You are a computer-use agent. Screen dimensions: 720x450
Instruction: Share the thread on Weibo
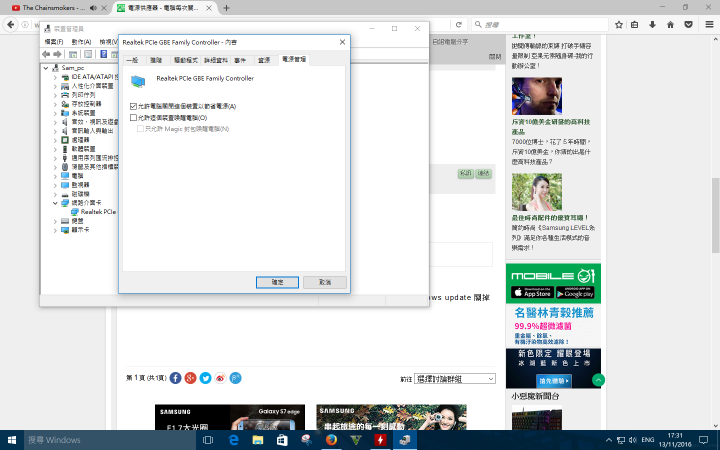220,378
